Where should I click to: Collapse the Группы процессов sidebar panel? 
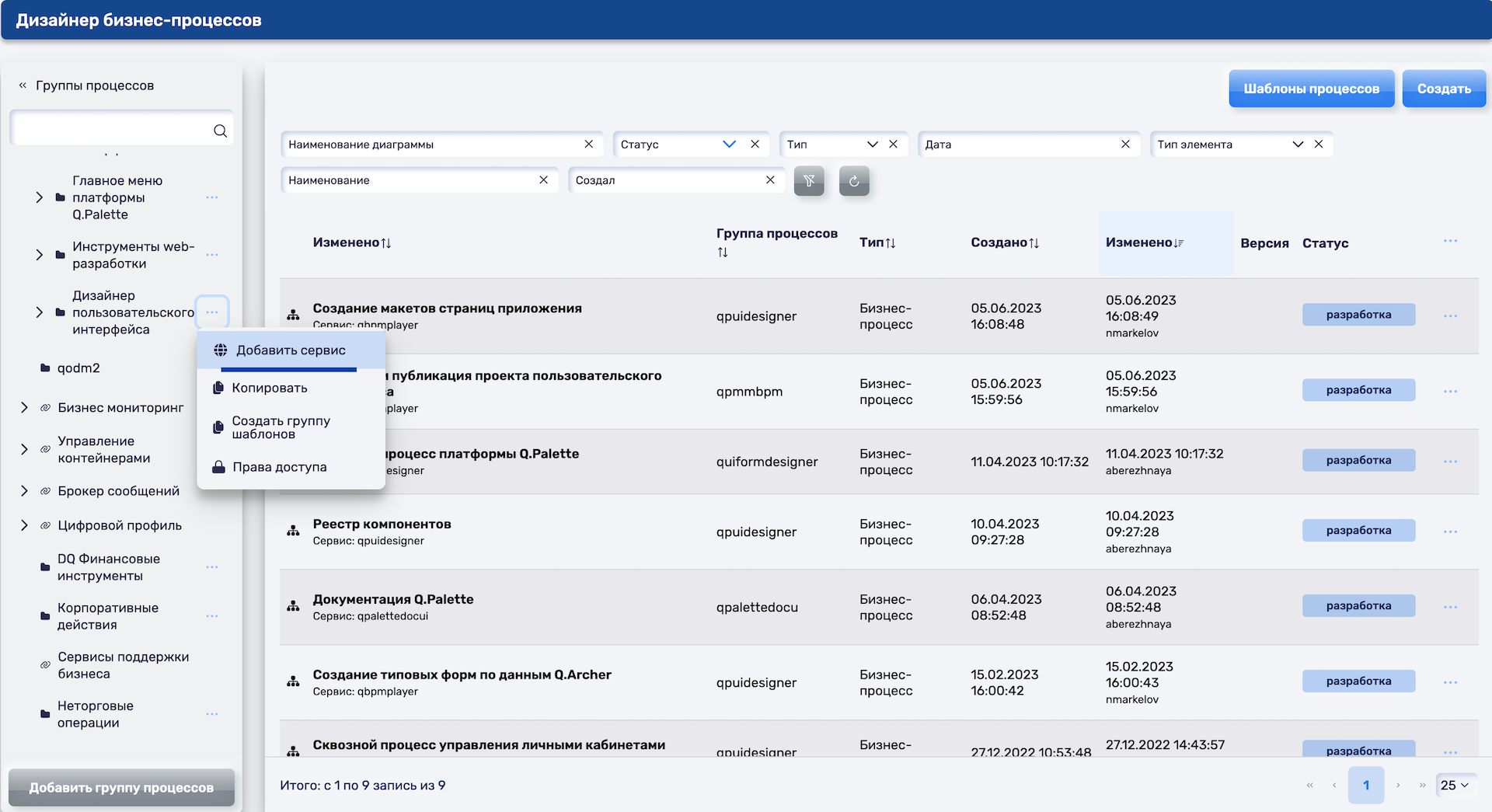pos(23,85)
